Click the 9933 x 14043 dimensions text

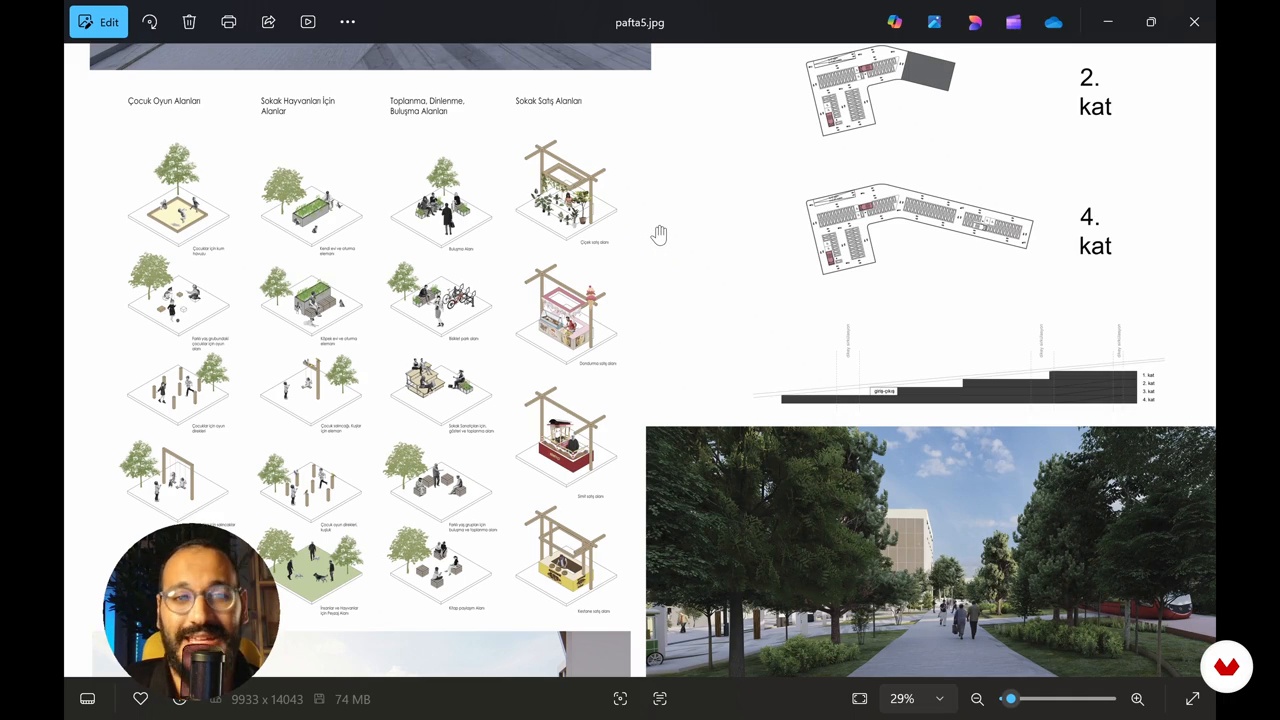[266, 699]
